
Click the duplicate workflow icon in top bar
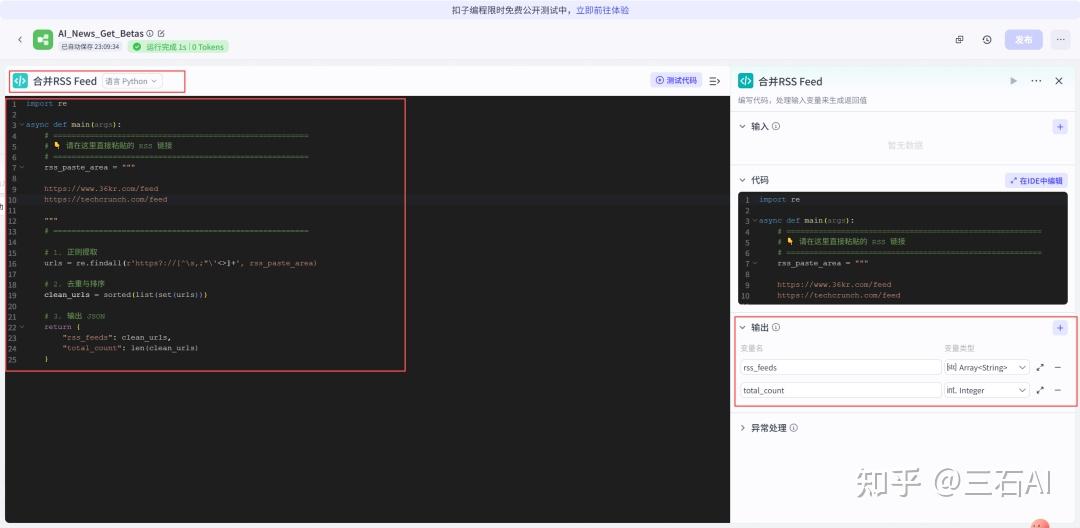pyautogui.click(x=959, y=40)
